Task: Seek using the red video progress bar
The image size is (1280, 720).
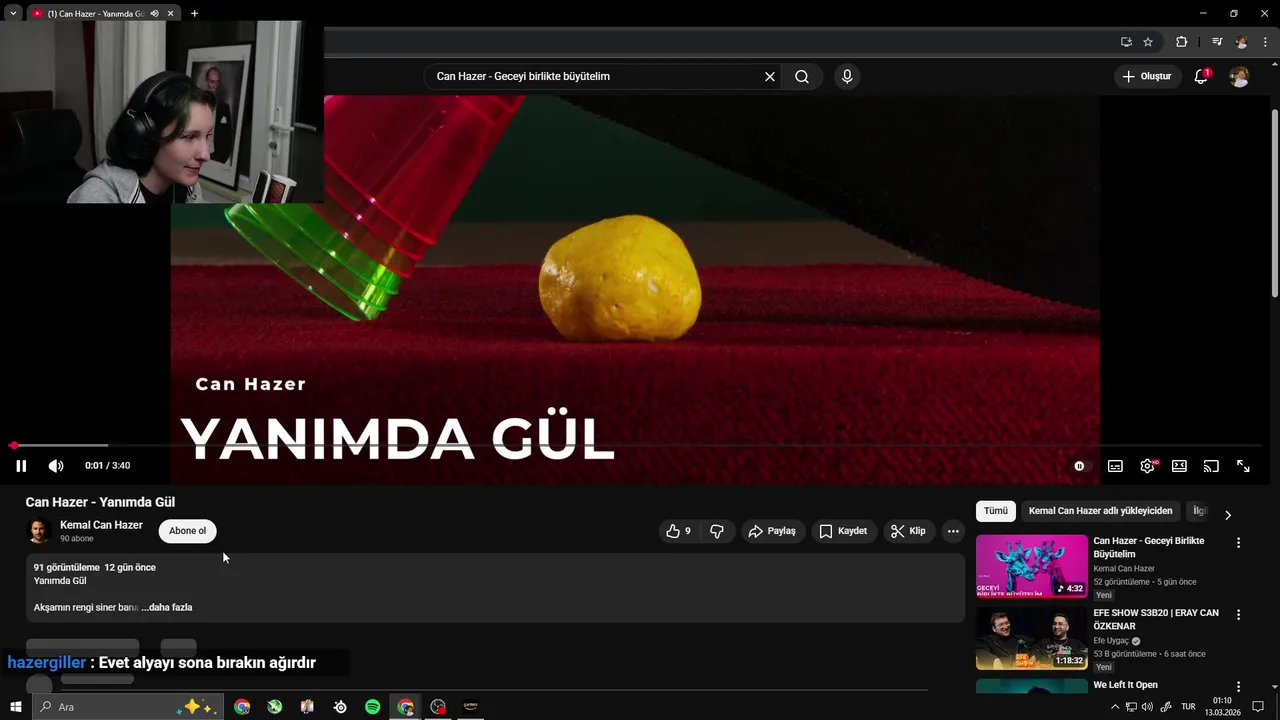Action: [636, 445]
